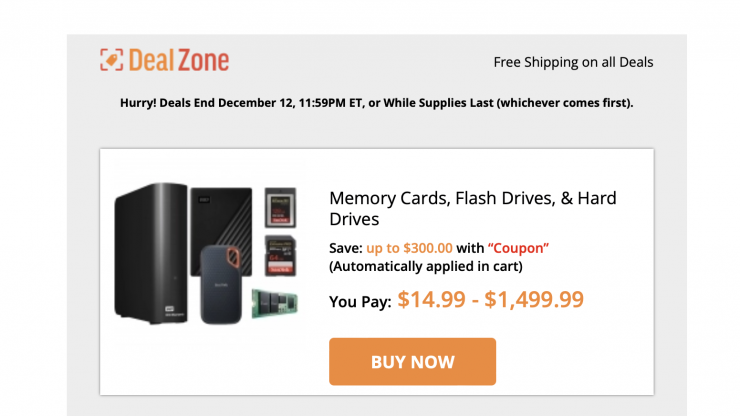Click the SanDisk 64GB SD card image
Screen dimensions: 740x416
(279, 255)
